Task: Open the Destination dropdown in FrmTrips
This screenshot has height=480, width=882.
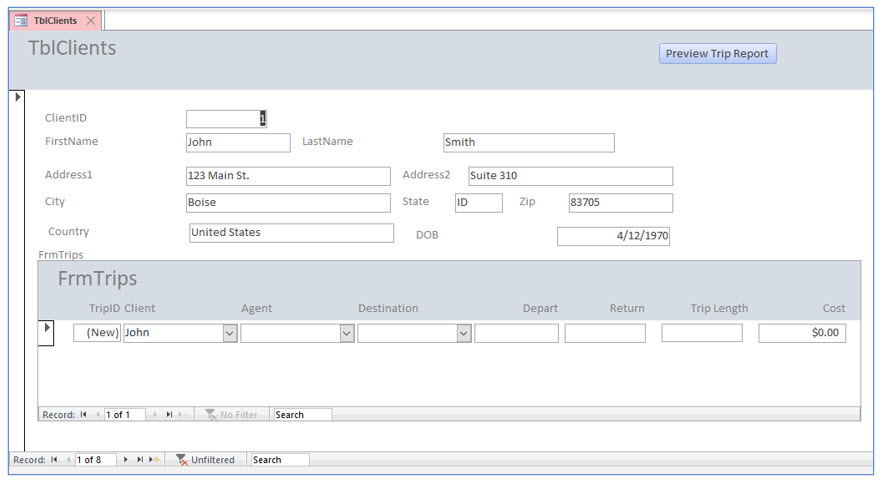Action: 464,333
